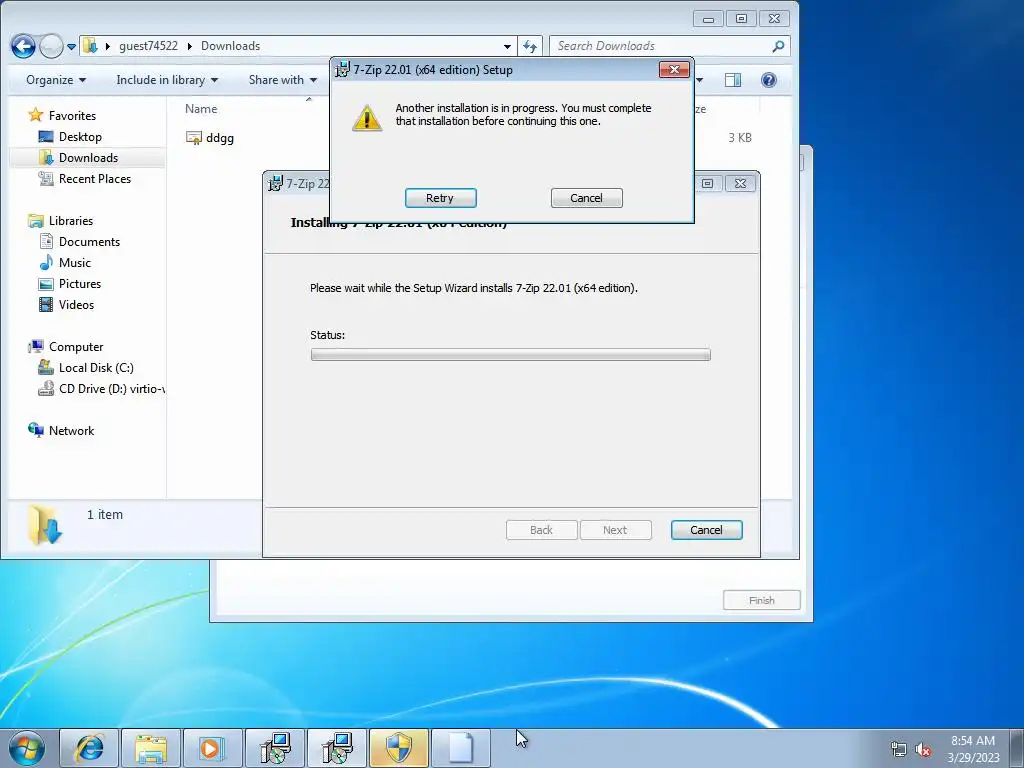The width and height of the screenshot is (1024, 768).
Task: Click the Downloads folder icon in the details pane
Action: (45, 525)
